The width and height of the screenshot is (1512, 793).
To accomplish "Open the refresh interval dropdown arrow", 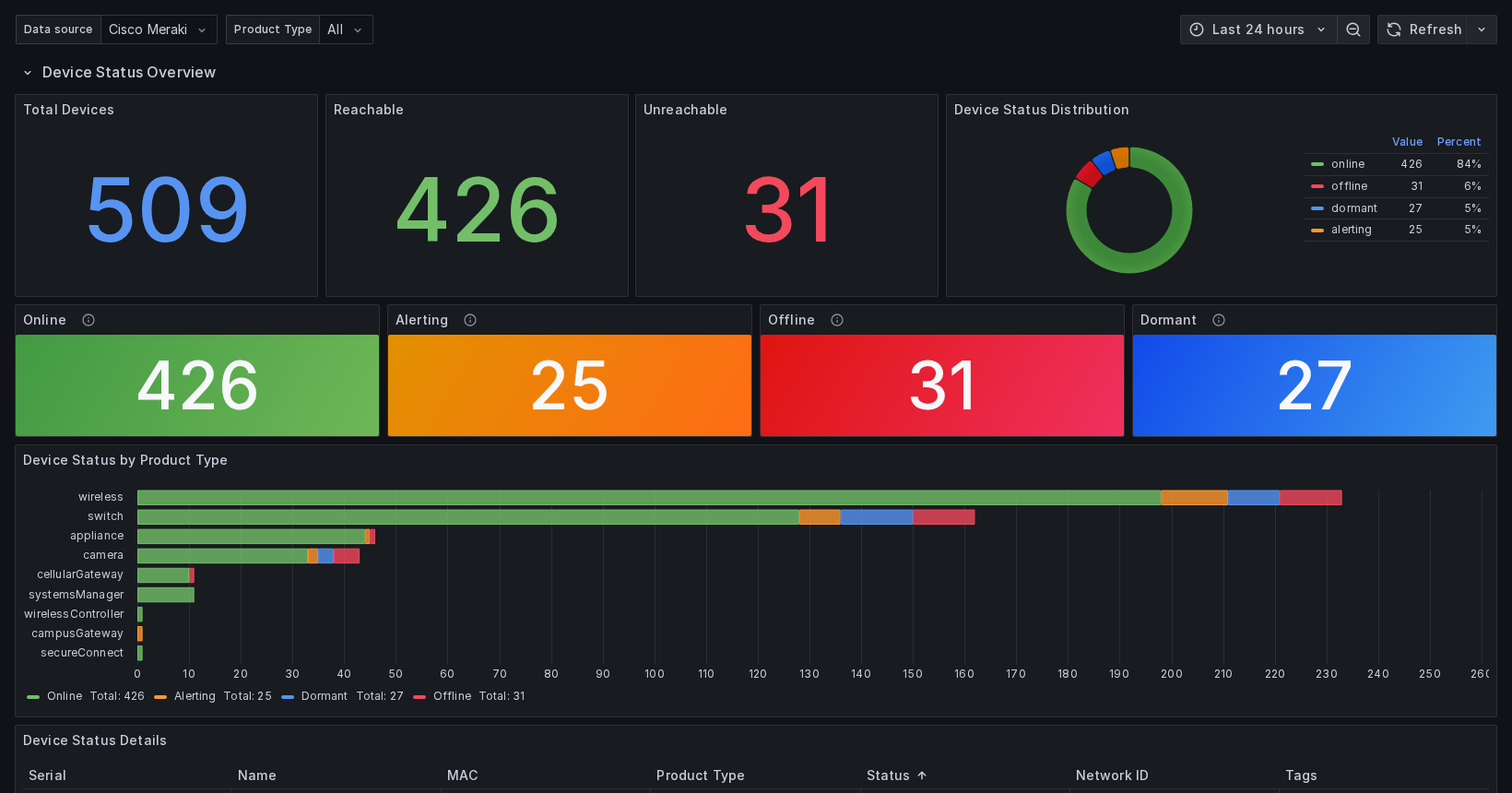I will point(1482,30).
